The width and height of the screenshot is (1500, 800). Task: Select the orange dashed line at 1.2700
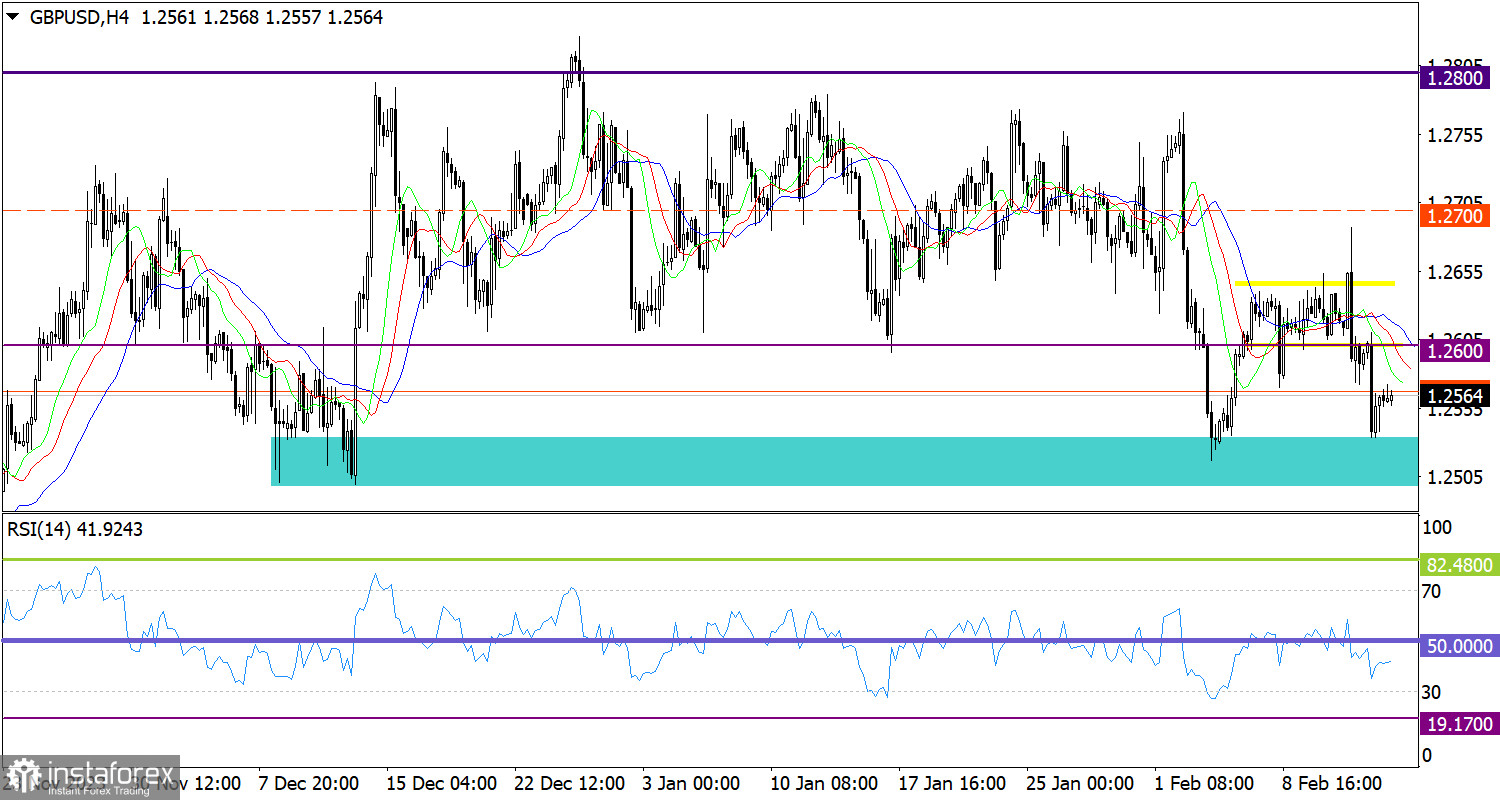709,210
